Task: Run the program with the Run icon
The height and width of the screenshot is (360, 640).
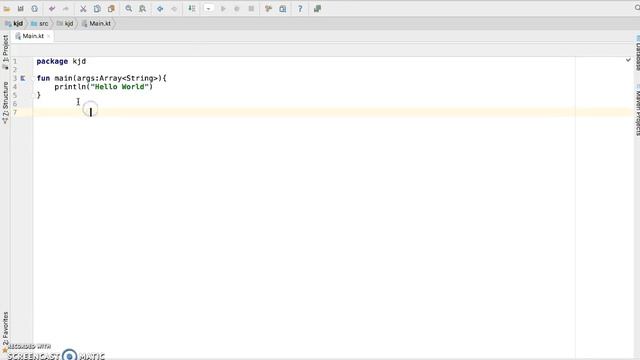Action: tap(223, 9)
